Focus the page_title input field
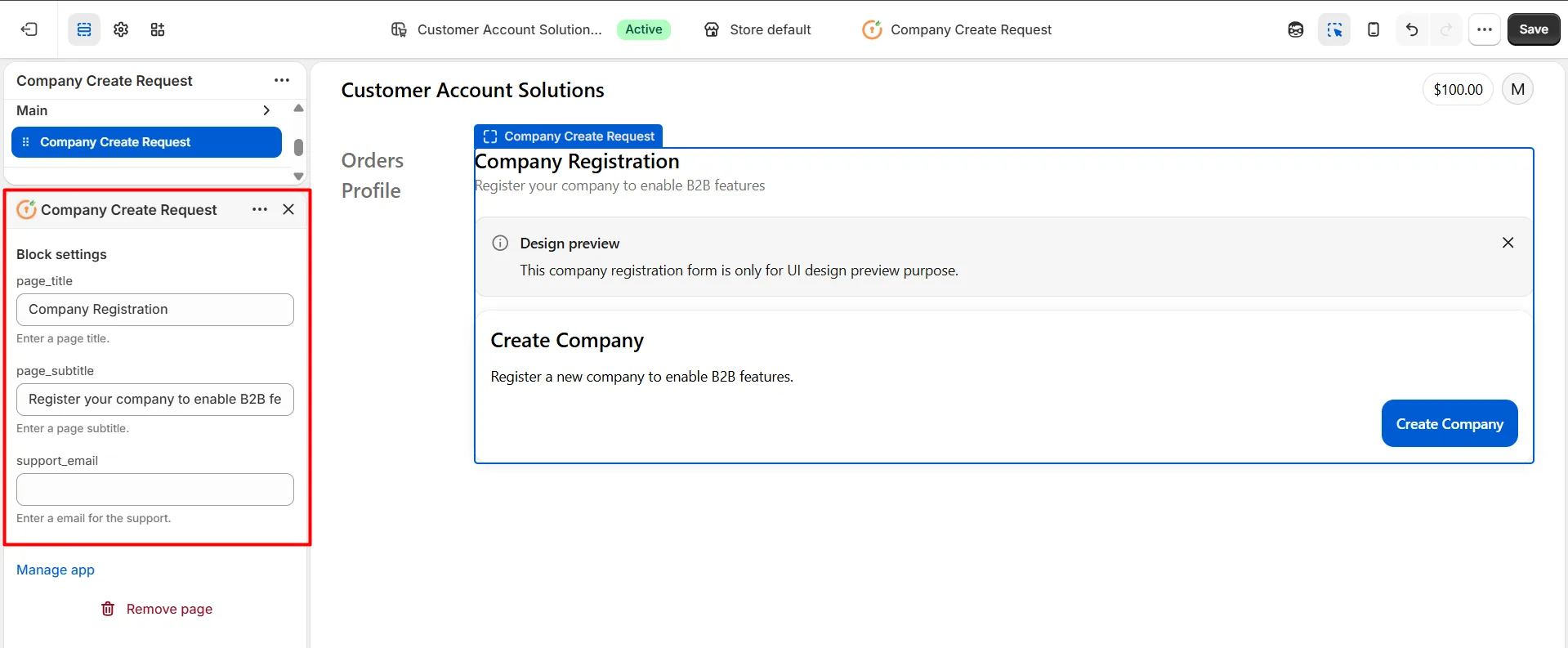The height and width of the screenshot is (648, 1568). (x=155, y=310)
